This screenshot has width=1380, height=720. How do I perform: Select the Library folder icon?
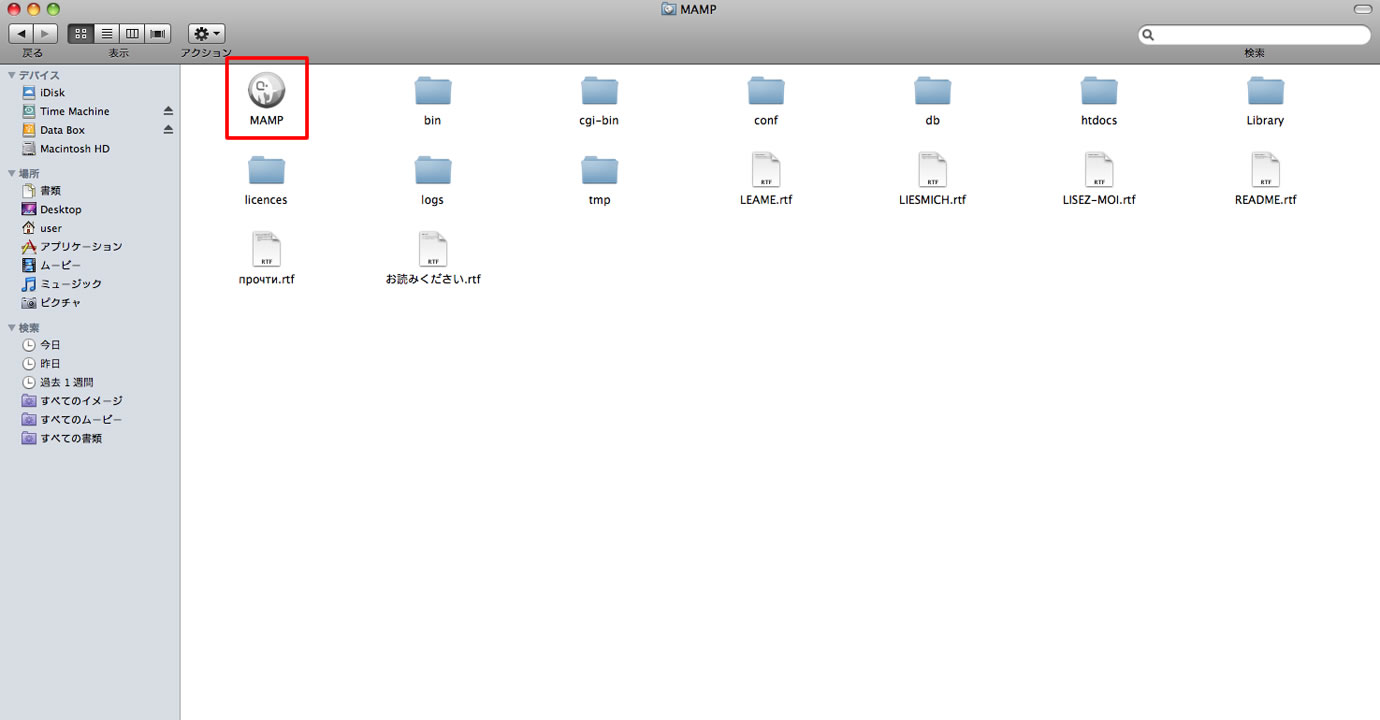pos(1265,92)
